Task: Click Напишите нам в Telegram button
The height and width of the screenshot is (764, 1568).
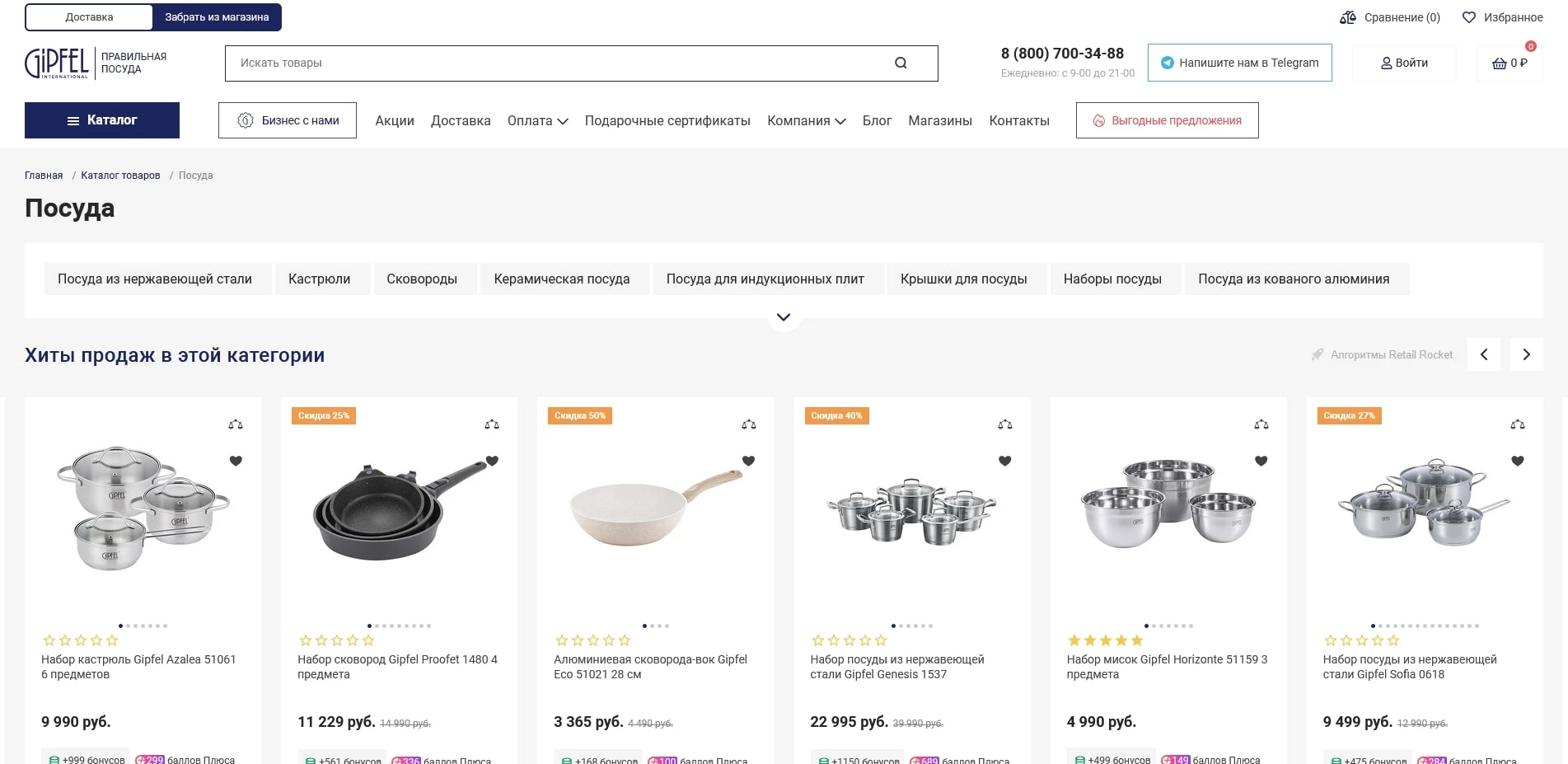Action: click(x=1239, y=63)
